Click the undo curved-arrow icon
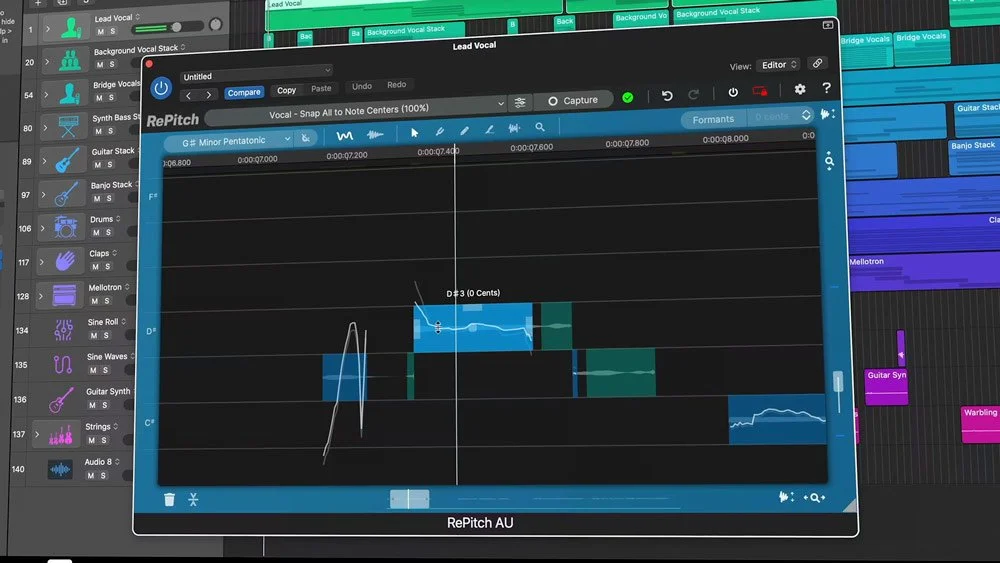The image size is (1000, 563). (x=667, y=96)
